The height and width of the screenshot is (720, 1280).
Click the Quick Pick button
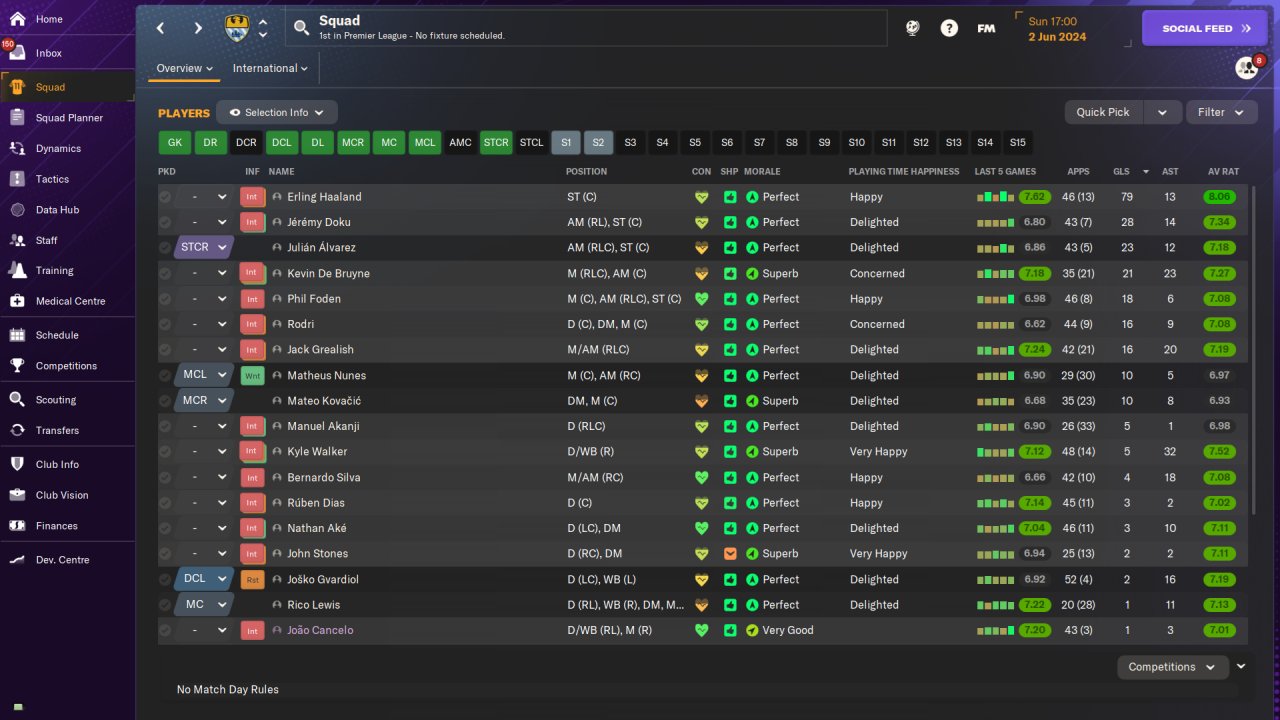[x=1103, y=112]
